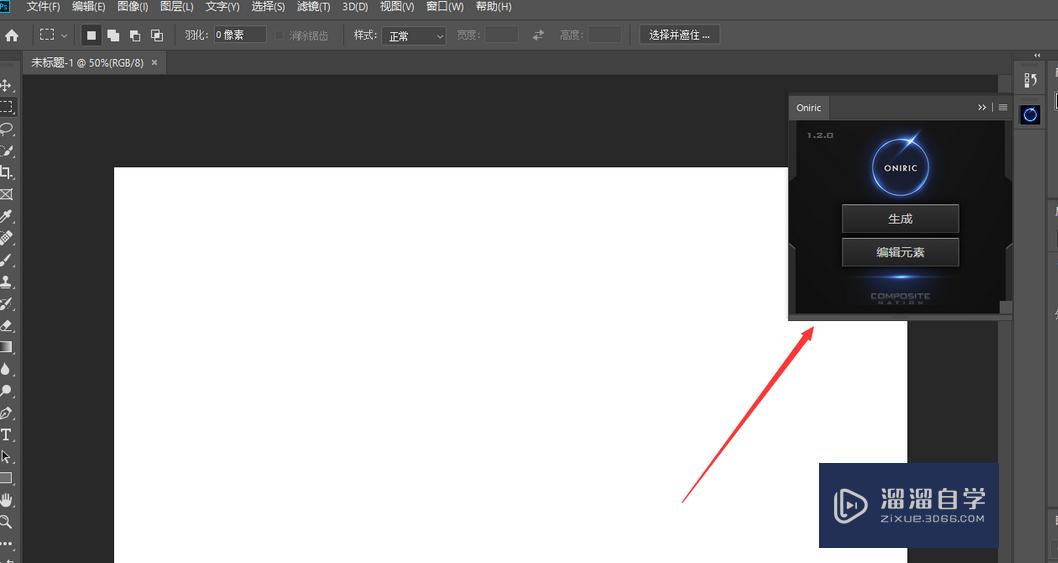Open the 编辑(E) menu

(88, 7)
